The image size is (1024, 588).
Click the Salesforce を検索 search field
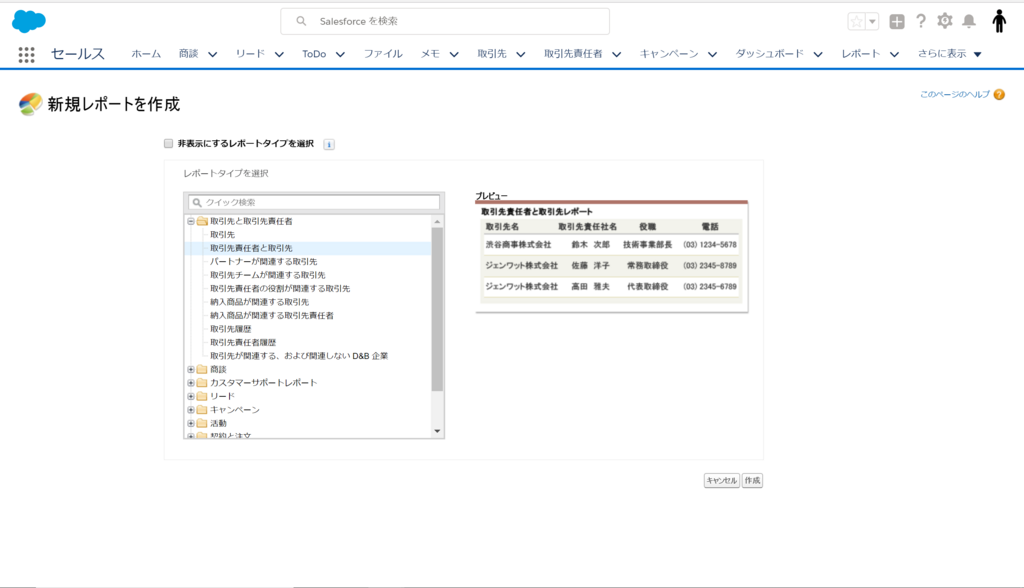pos(445,22)
